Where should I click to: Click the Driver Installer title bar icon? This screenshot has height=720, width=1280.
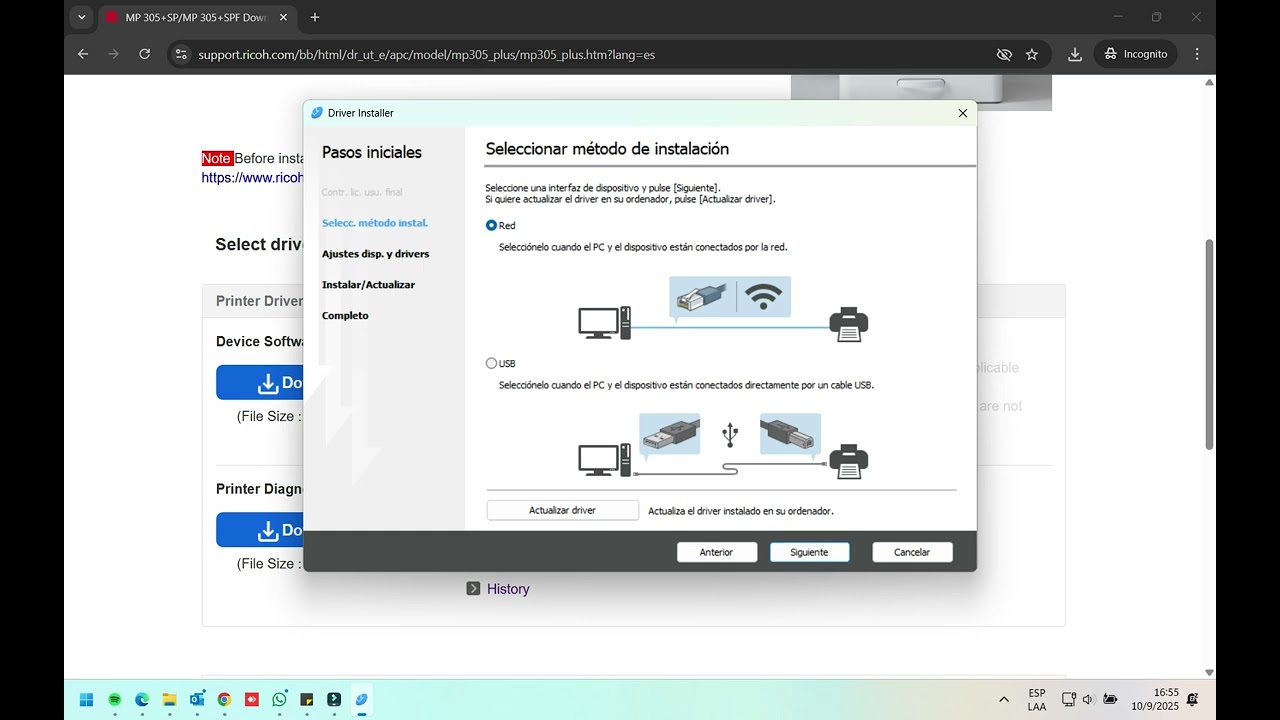[x=317, y=113]
